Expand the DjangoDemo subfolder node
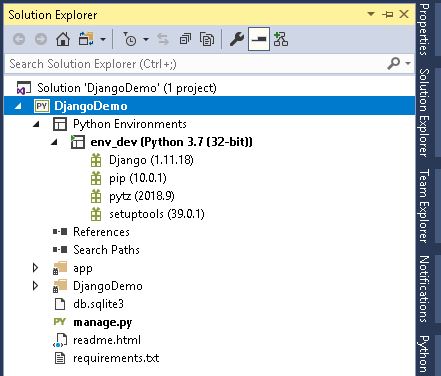 (x=35, y=286)
